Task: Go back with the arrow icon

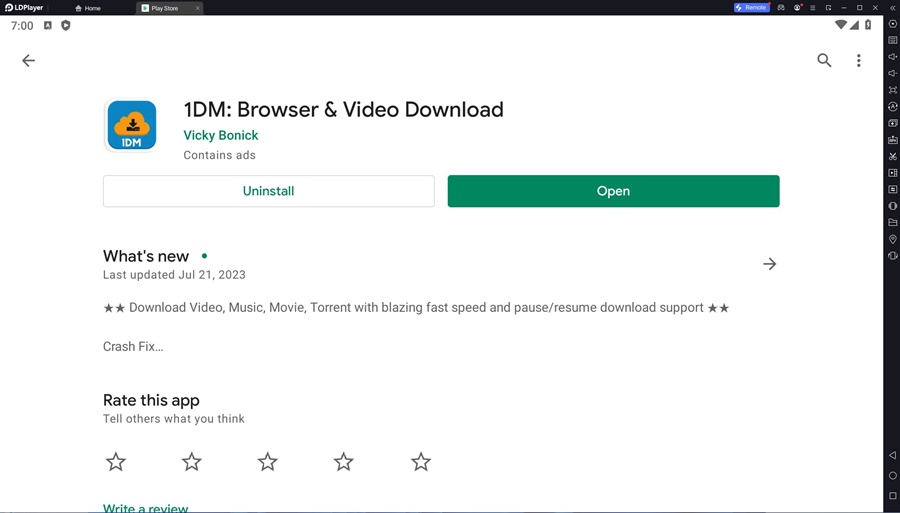Action: pyautogui.click(x=28, y=60)
